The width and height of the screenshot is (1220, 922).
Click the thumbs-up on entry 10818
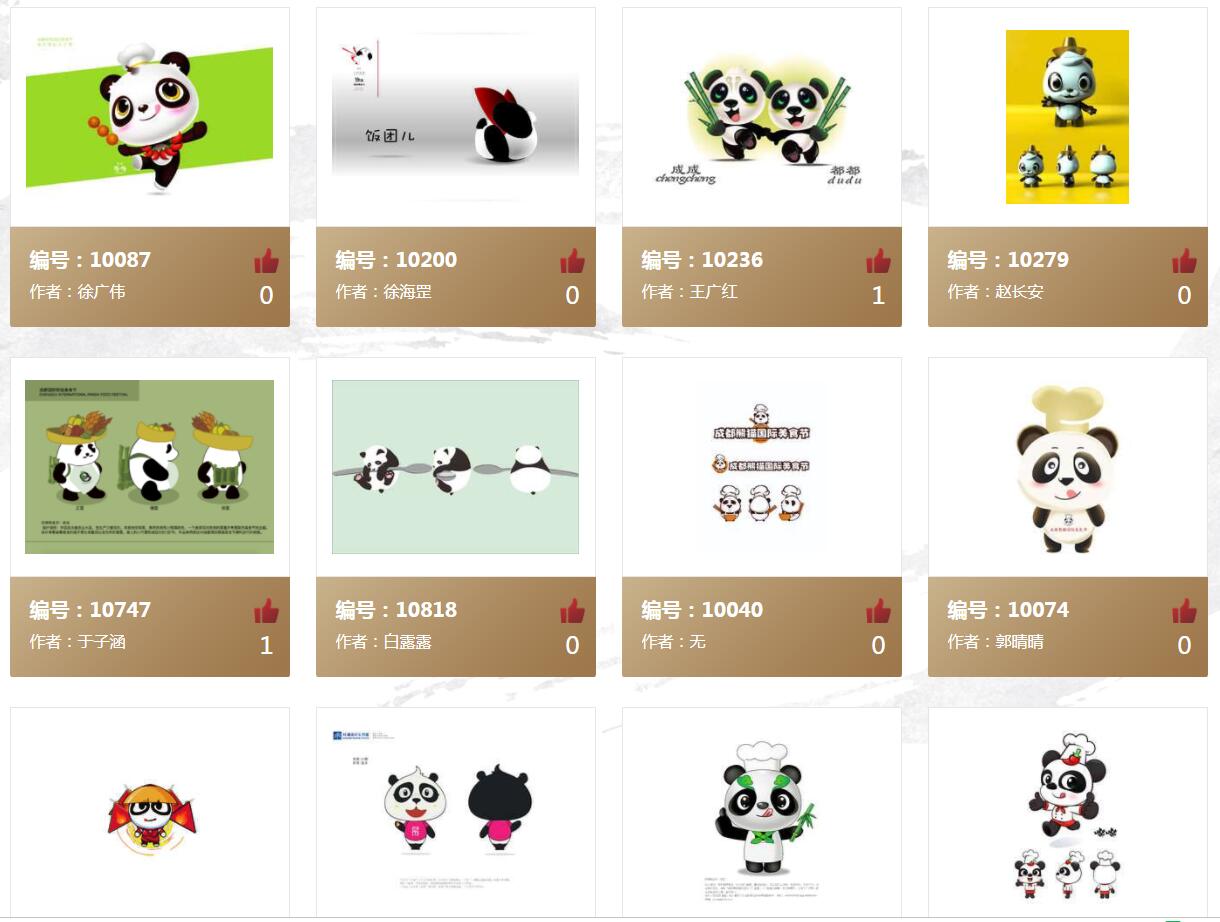pyautogui.click(x=572, y=611)
